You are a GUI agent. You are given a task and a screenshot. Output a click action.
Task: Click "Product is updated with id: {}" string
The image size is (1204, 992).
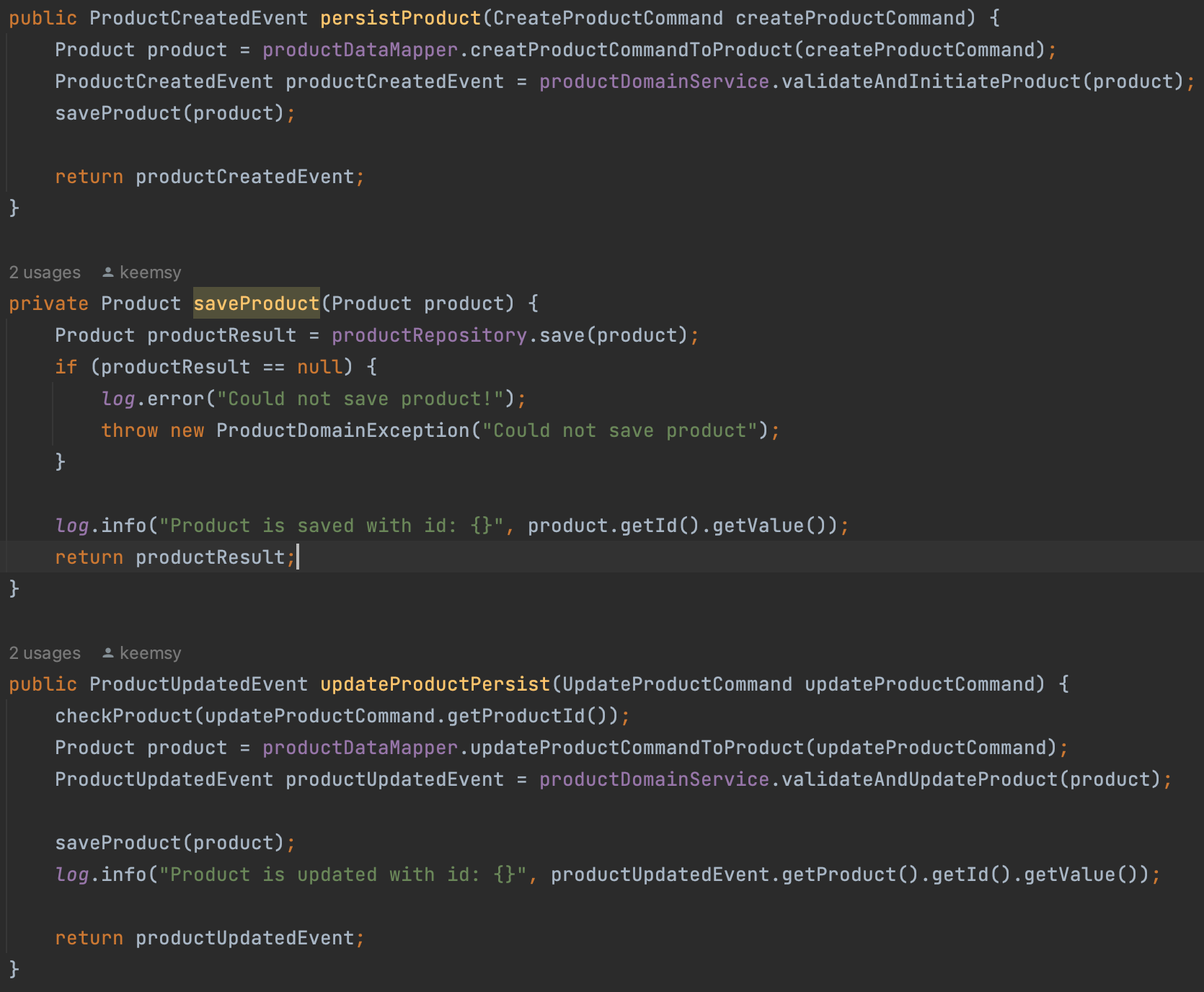(x=343, y=874)
